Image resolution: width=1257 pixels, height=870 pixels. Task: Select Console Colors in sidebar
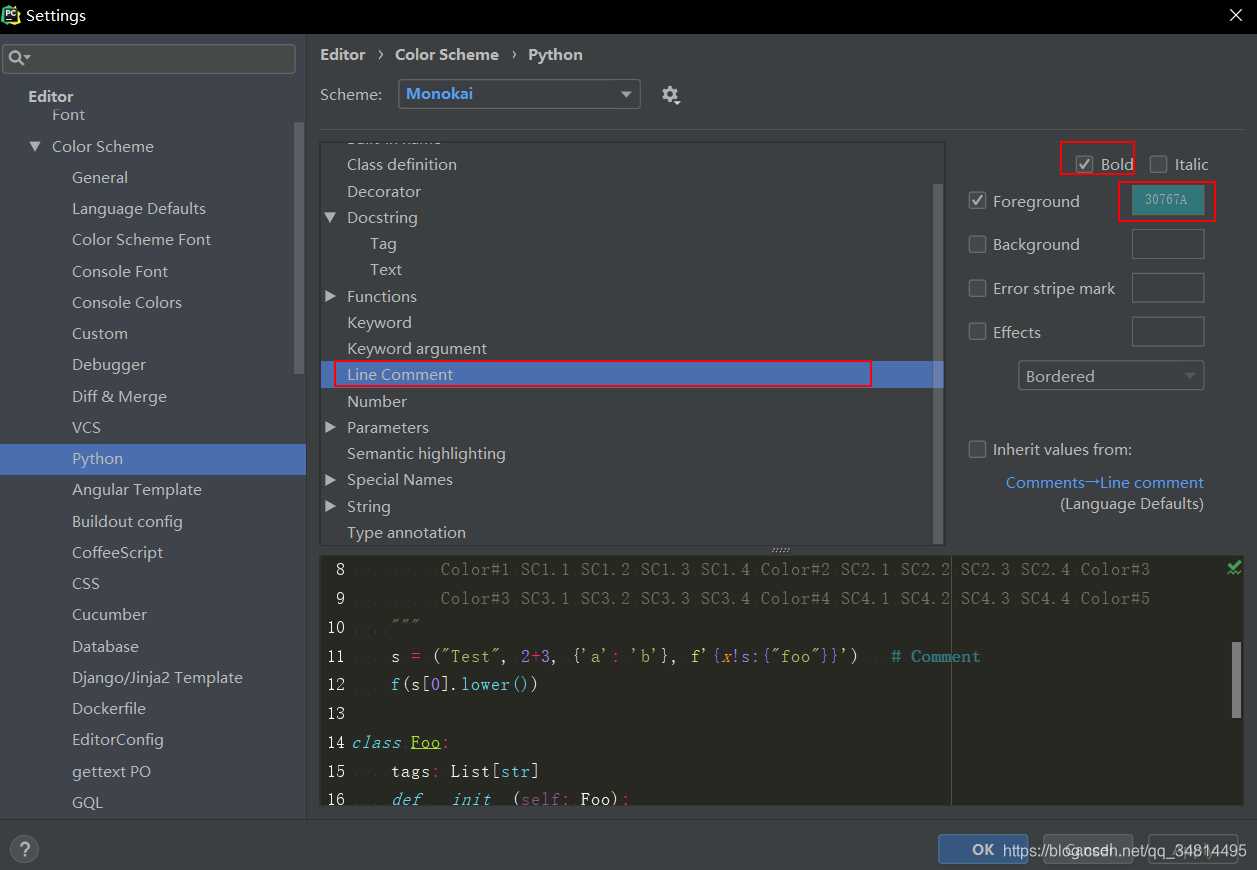point(127,302)
